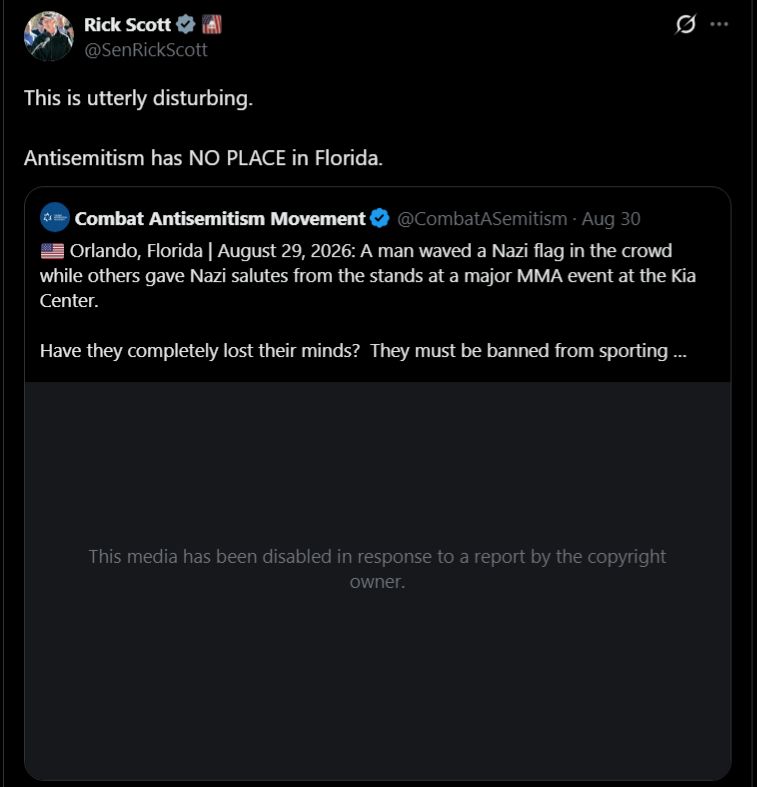This screenshot has width=757, height=787.
Task: Open the @SenRickScott handle link
Action: (146, 50)
